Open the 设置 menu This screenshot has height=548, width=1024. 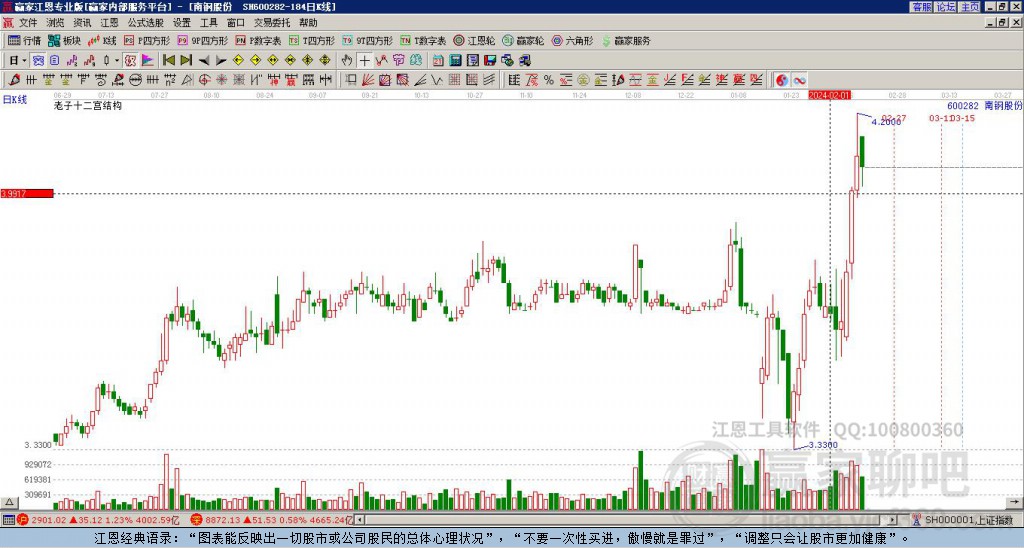pos(182,23)
